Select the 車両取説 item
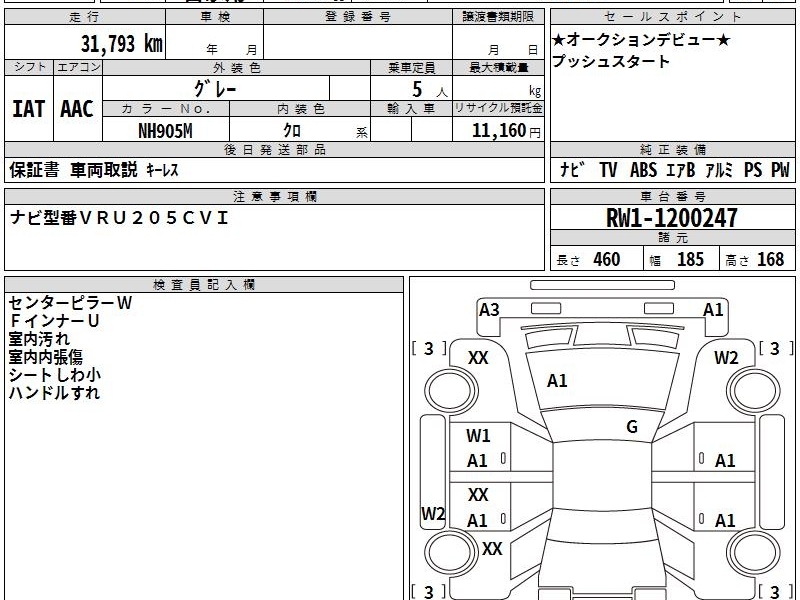The width and height of the screenshot is (800, 600). tap(104, 169)
